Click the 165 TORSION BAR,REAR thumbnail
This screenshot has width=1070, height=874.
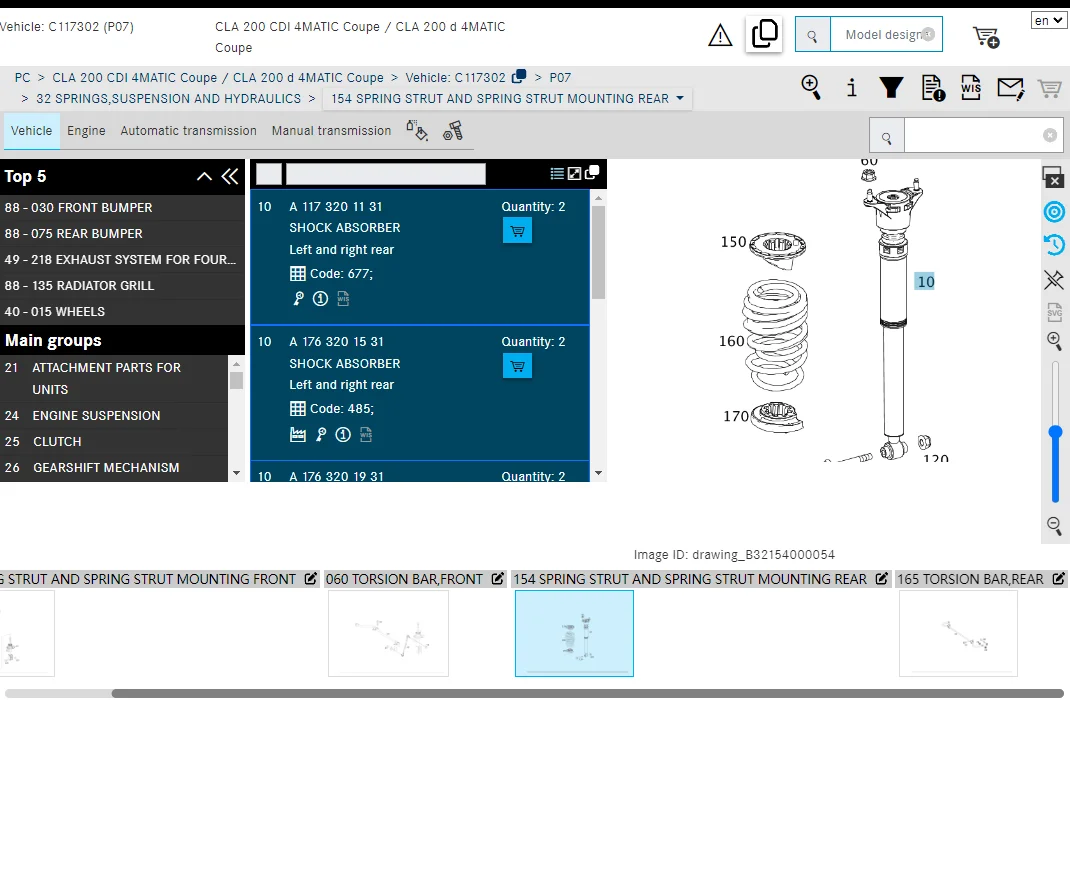point(958,633)
